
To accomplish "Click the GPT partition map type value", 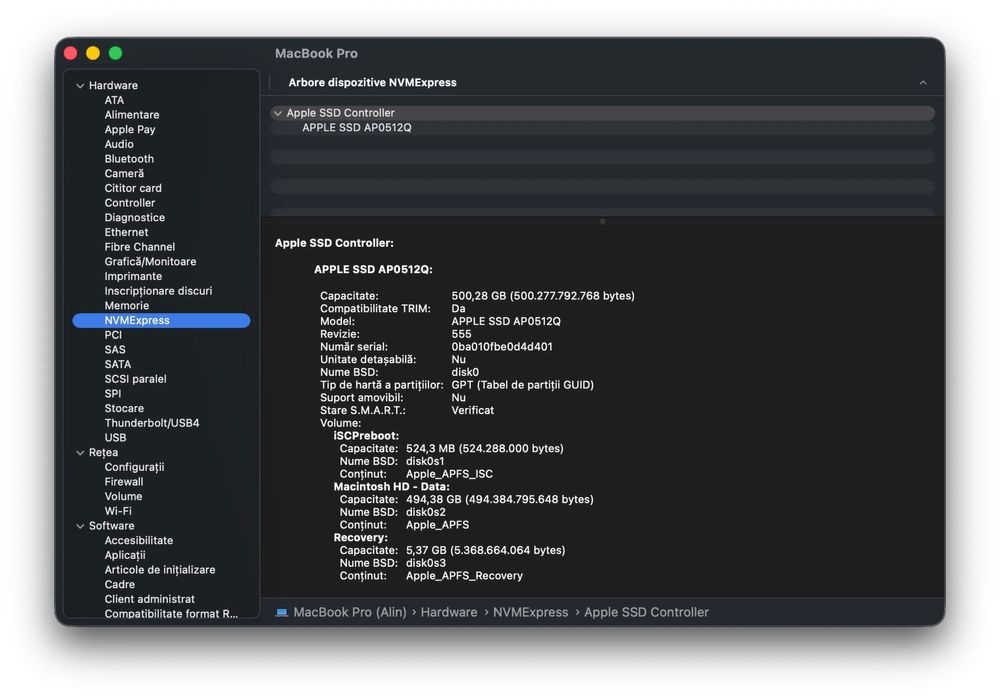I will [x=522, y=385].
